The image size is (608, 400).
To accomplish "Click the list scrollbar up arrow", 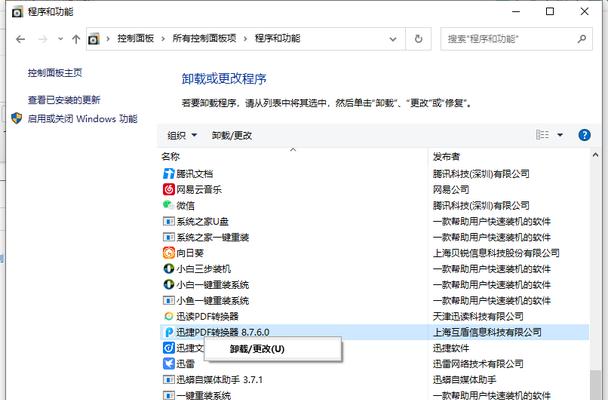I will tap(596, 155).
